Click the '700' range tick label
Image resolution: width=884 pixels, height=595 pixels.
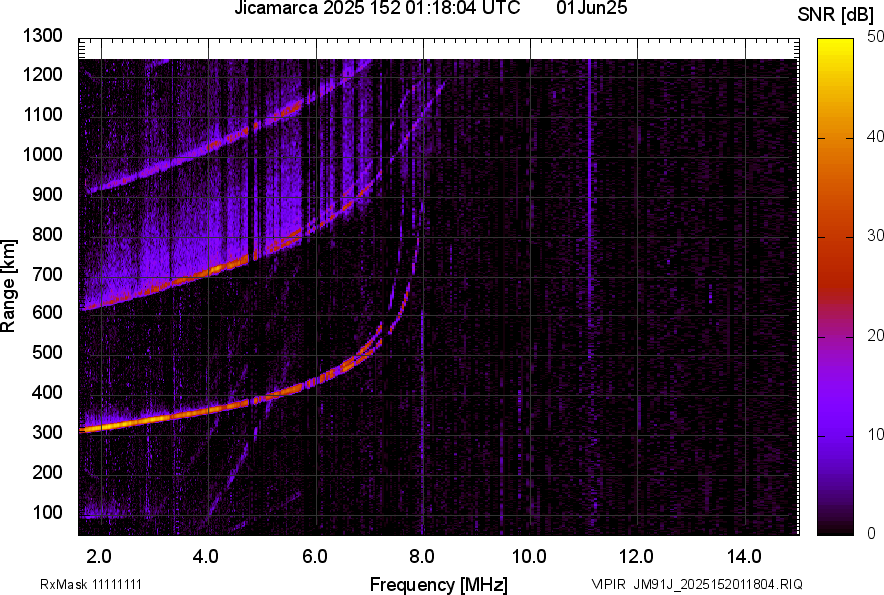click(47, 274)
